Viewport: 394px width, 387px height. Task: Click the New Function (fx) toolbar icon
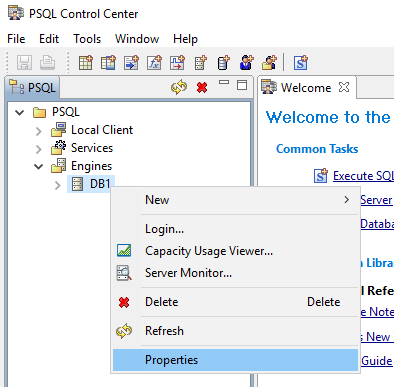(x=154, y=62)
